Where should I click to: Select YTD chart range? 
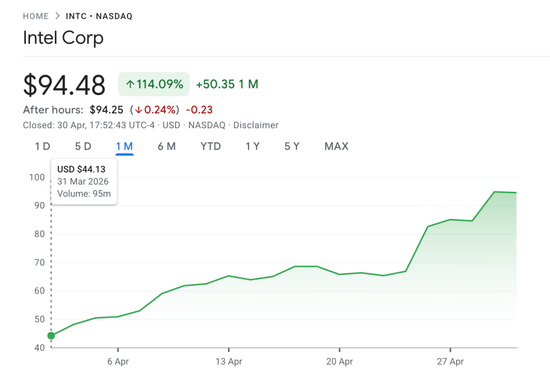[210, 146]
